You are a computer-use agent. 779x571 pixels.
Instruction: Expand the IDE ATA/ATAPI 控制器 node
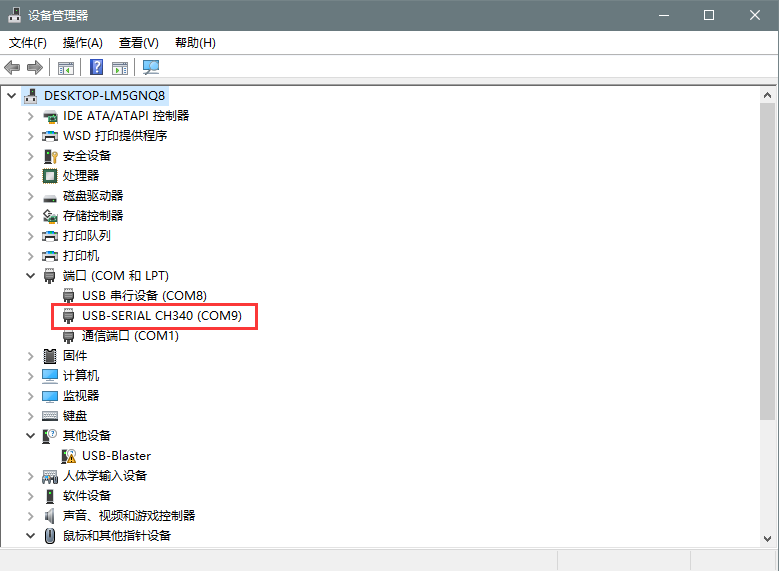pos(31,116)
